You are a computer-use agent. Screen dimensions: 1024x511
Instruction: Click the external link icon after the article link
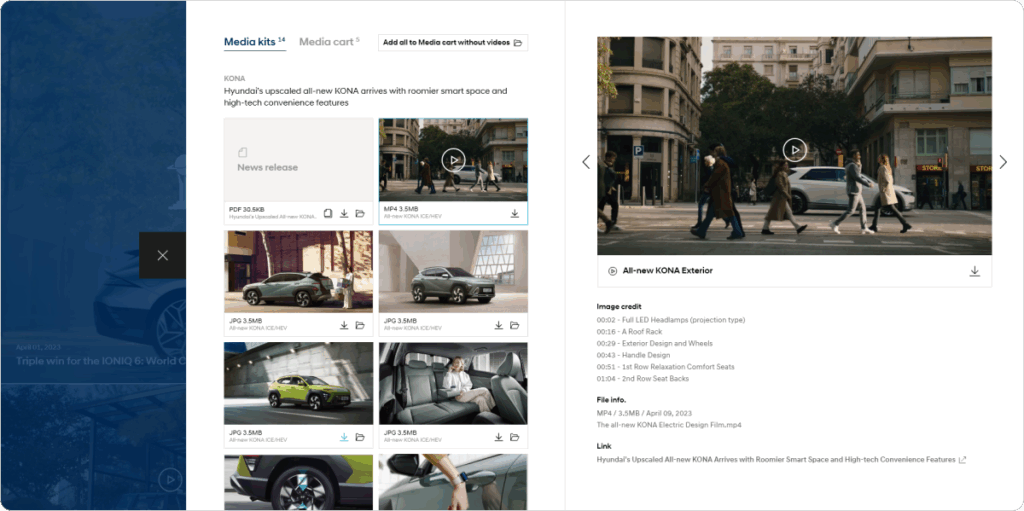tap(963, 460)
